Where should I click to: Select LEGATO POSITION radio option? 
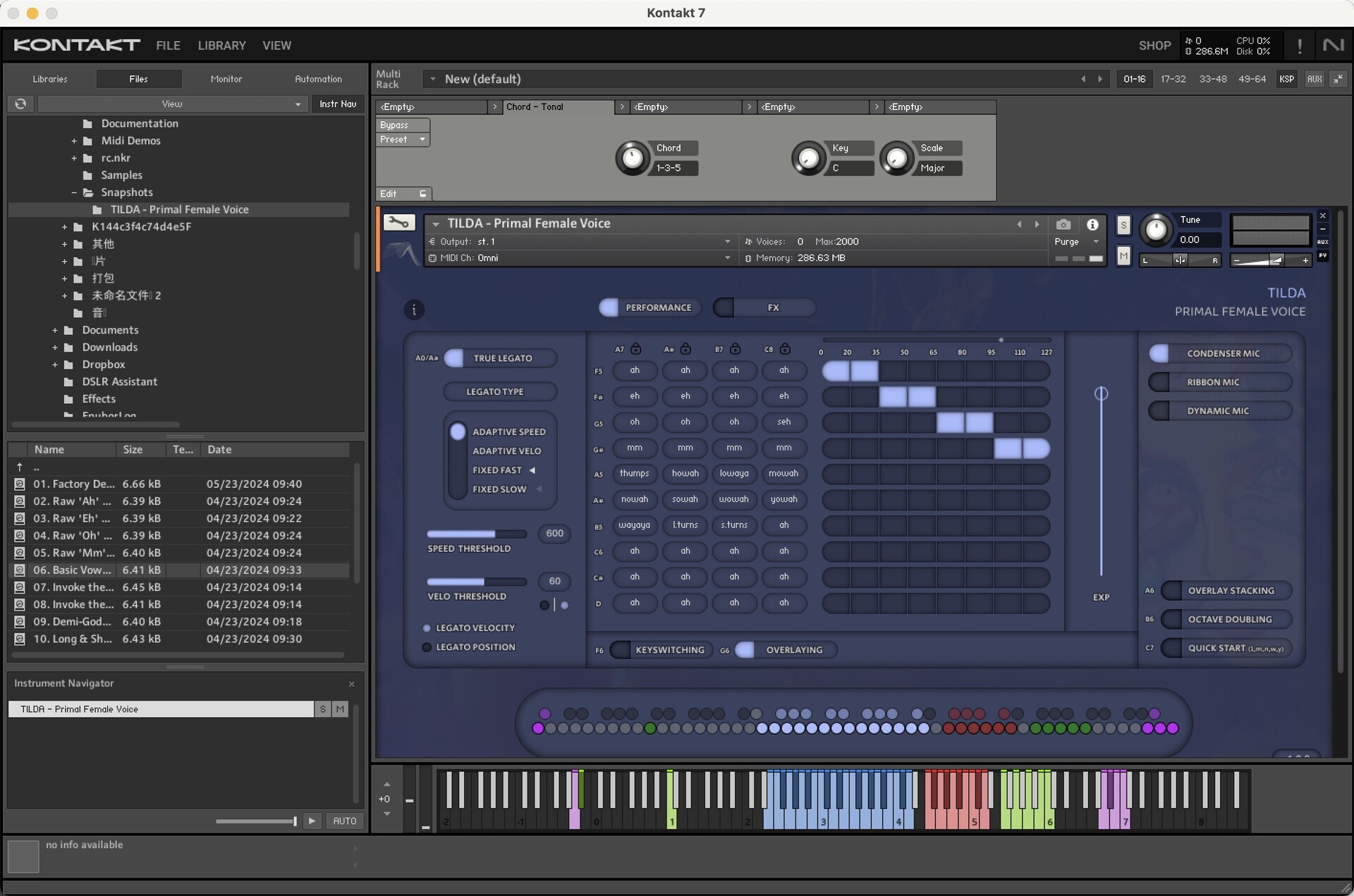pos(427,647)
